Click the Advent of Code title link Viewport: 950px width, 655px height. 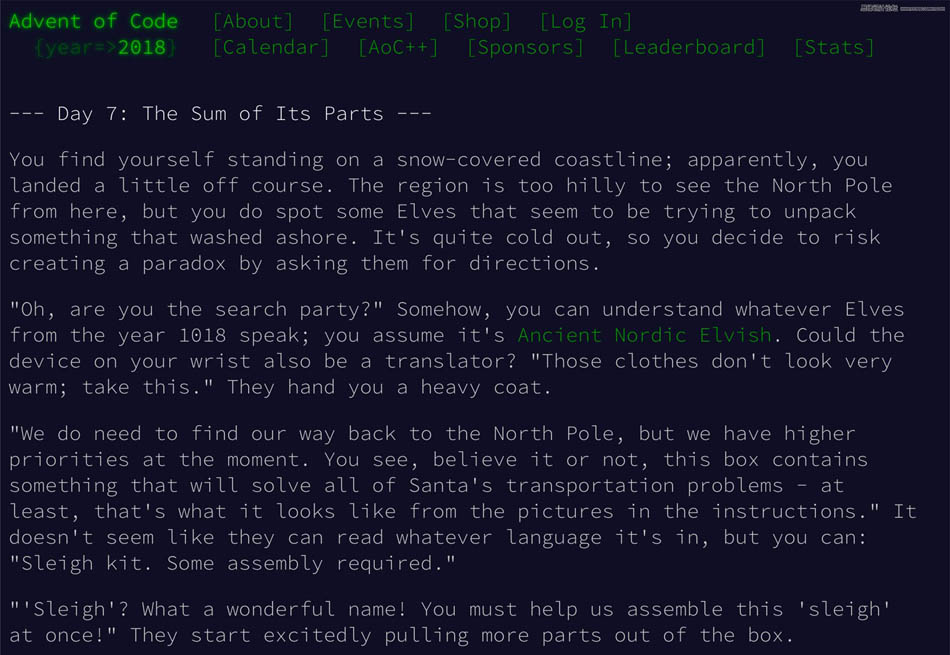tap(93, 21)
